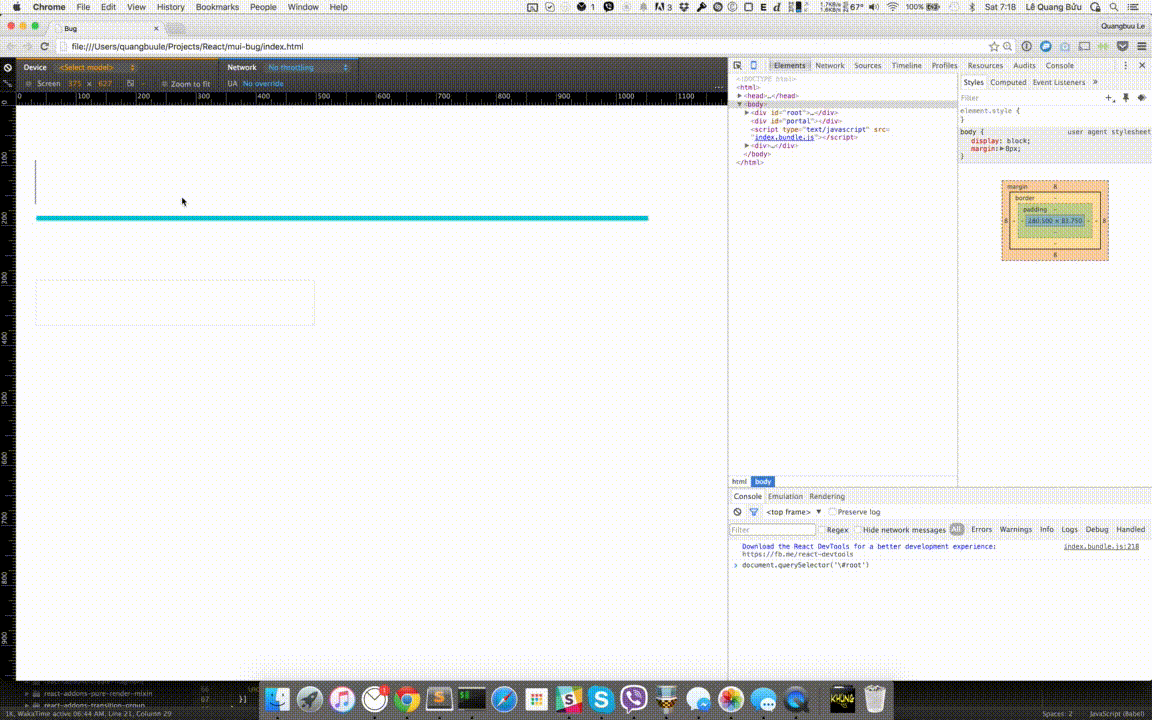The image size is (1152, 720).
Task: Expand the last div node in body
Action: click(x=747, y=145)
